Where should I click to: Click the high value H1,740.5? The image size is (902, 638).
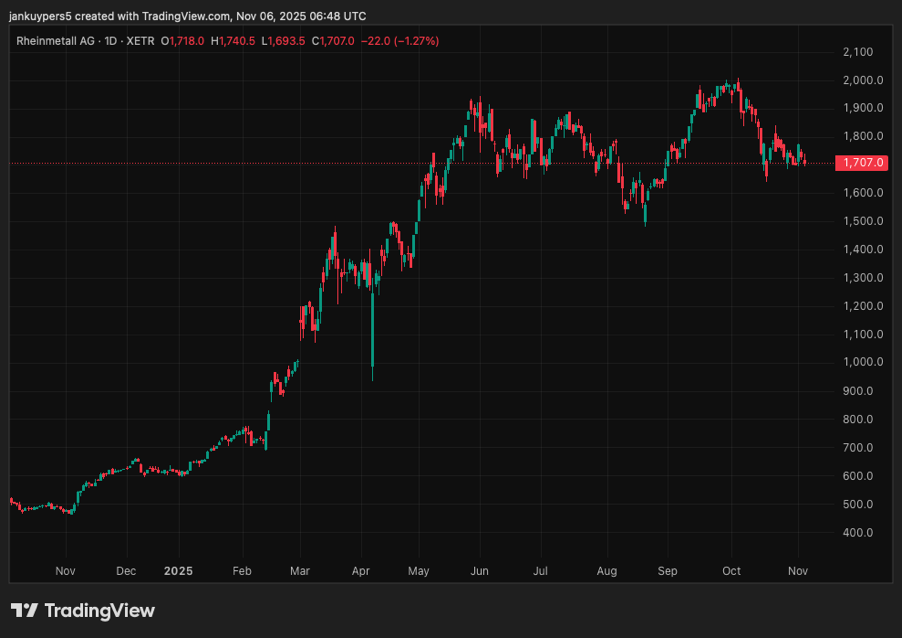pyautogui.click(x=233, y=41)
